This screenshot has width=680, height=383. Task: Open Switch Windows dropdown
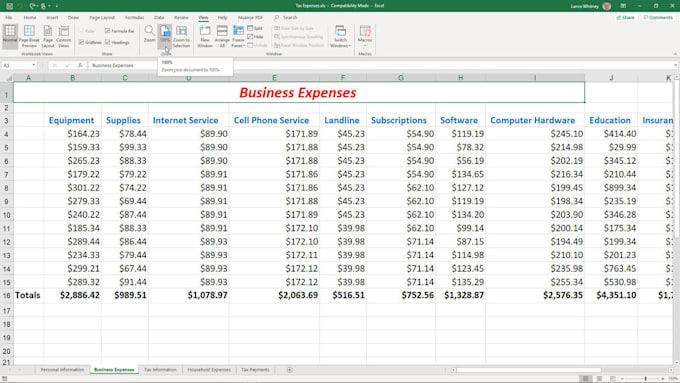pos(340,36)
